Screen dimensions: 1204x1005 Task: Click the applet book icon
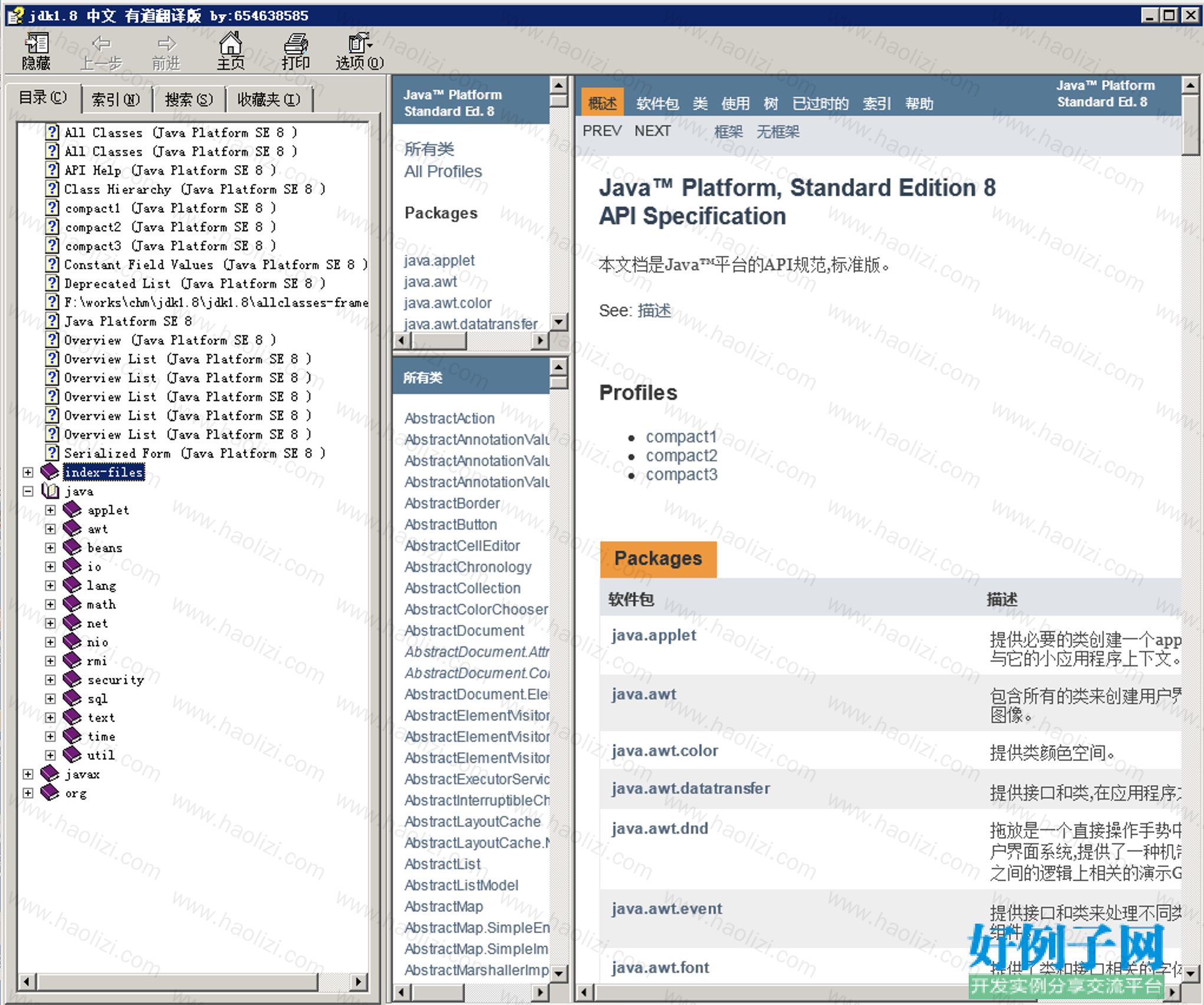coord(73,510)
